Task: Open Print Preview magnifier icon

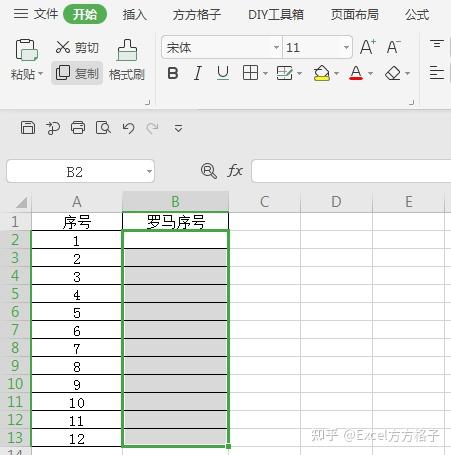Action: coord(103,128)
